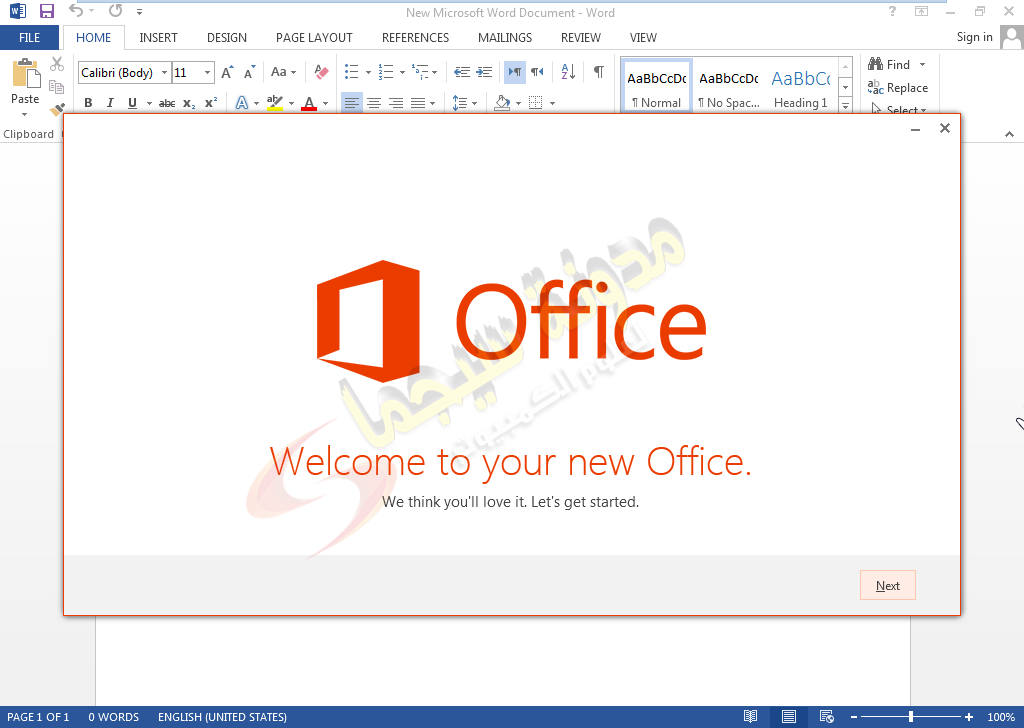Image resolution: width=1024 pixels, height=728 pixels.
Task: Apply the Normal style
Action: pyautogui.click(x=656, y=88)
